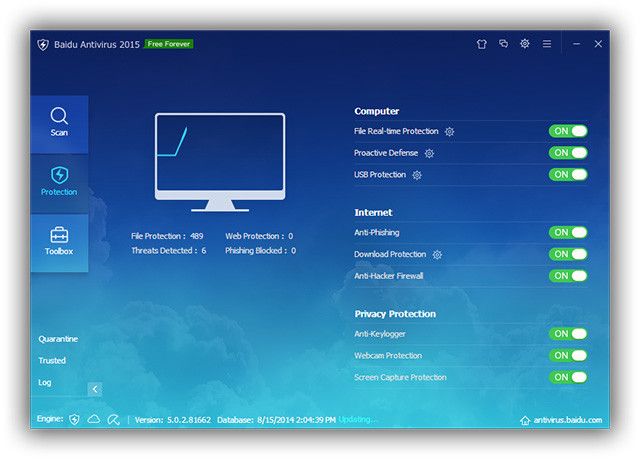Click the USB Protection settings gear
This screenshot has width=640, height=459.
pyautogui.click(x=417, y=175)
